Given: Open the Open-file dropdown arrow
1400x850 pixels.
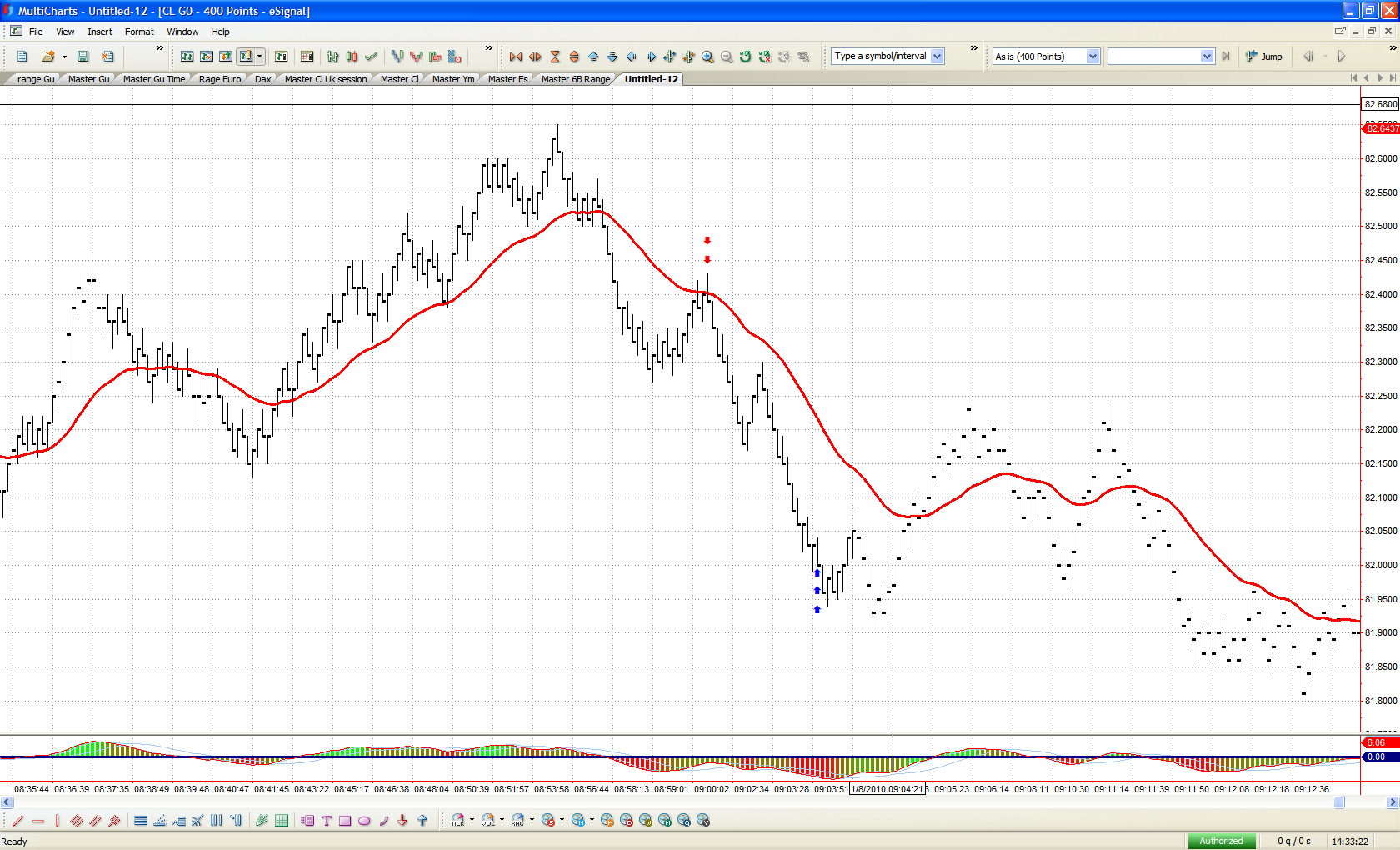Looking at the screenshot, I should click(64, 57).
